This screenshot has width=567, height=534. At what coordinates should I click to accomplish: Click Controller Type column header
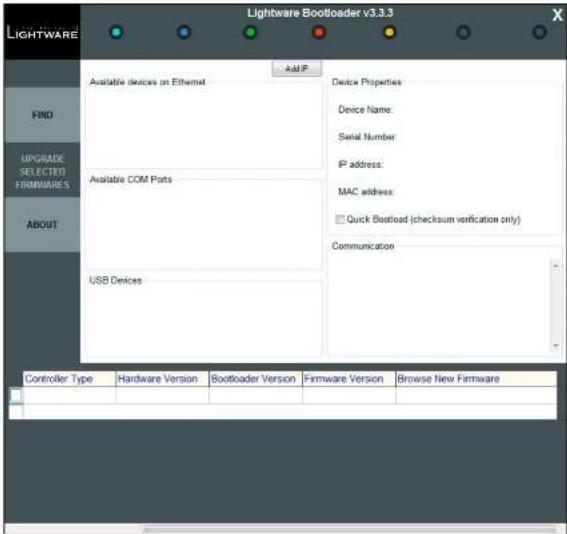point(69,379)
